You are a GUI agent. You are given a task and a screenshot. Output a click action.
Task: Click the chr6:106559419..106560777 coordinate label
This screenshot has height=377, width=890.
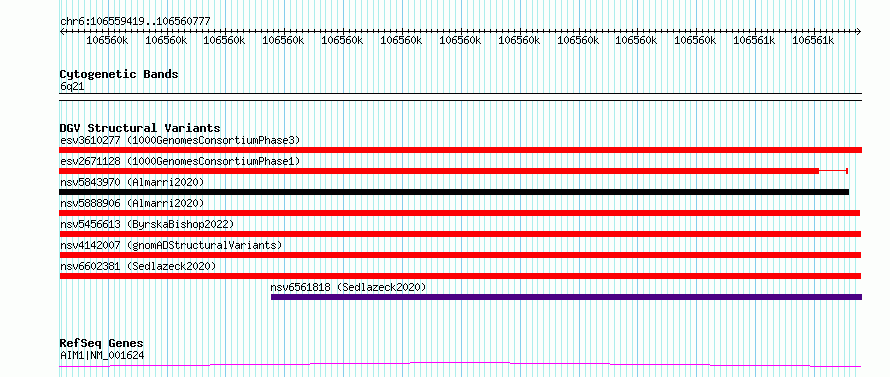(x=135, y=21)
